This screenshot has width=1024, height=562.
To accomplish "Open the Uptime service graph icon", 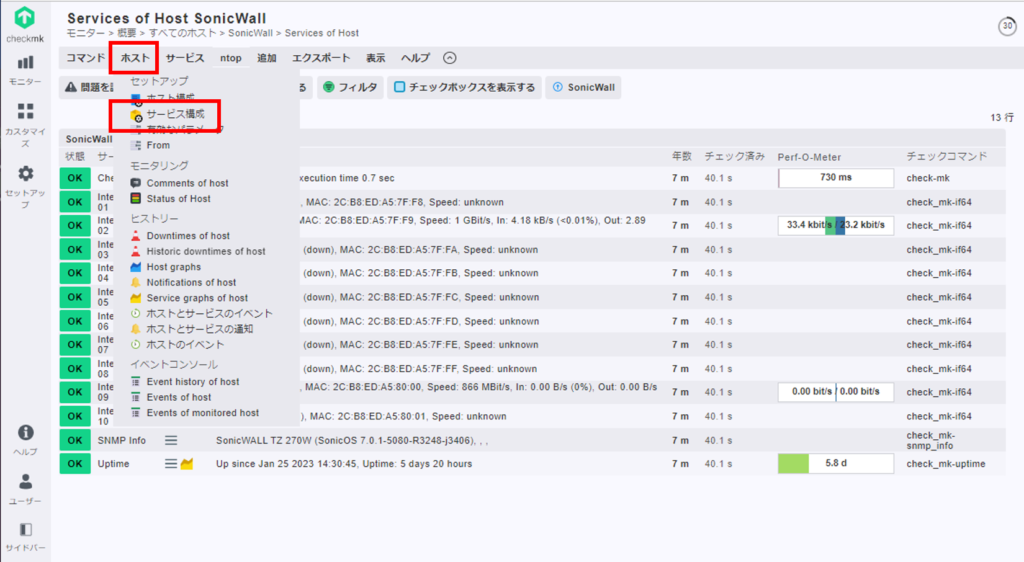I will coord(187,464).
